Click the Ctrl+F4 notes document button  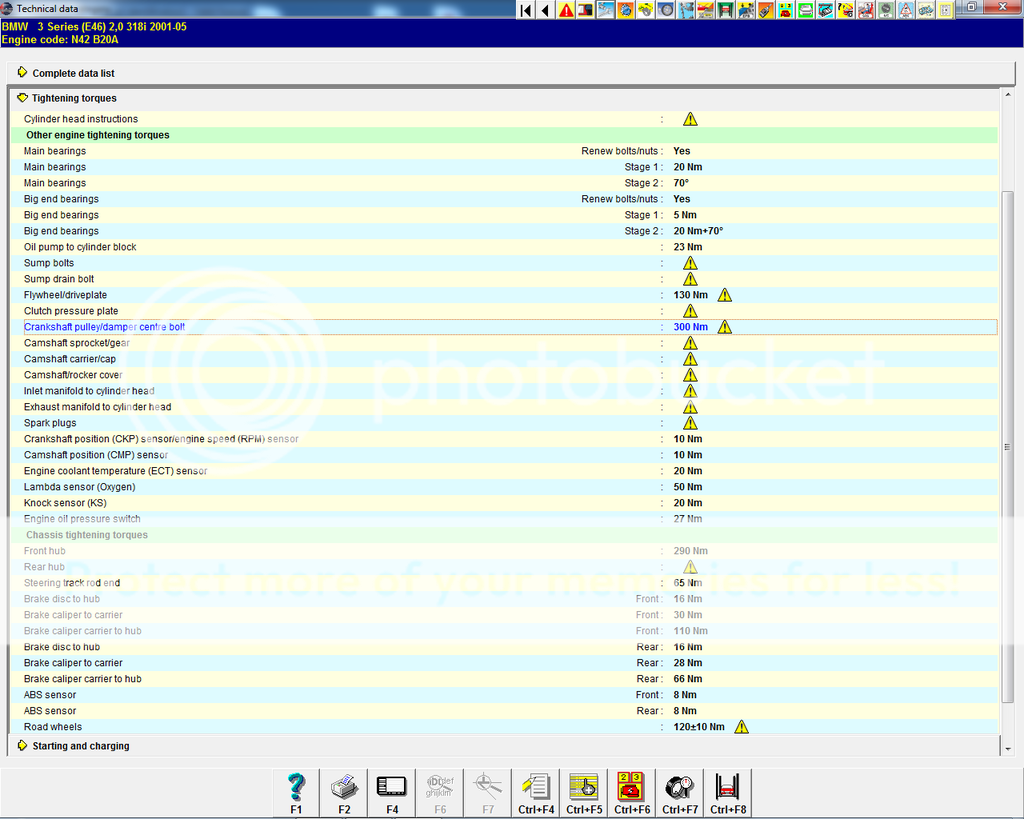pyautogui.click(x=536, y=792)
